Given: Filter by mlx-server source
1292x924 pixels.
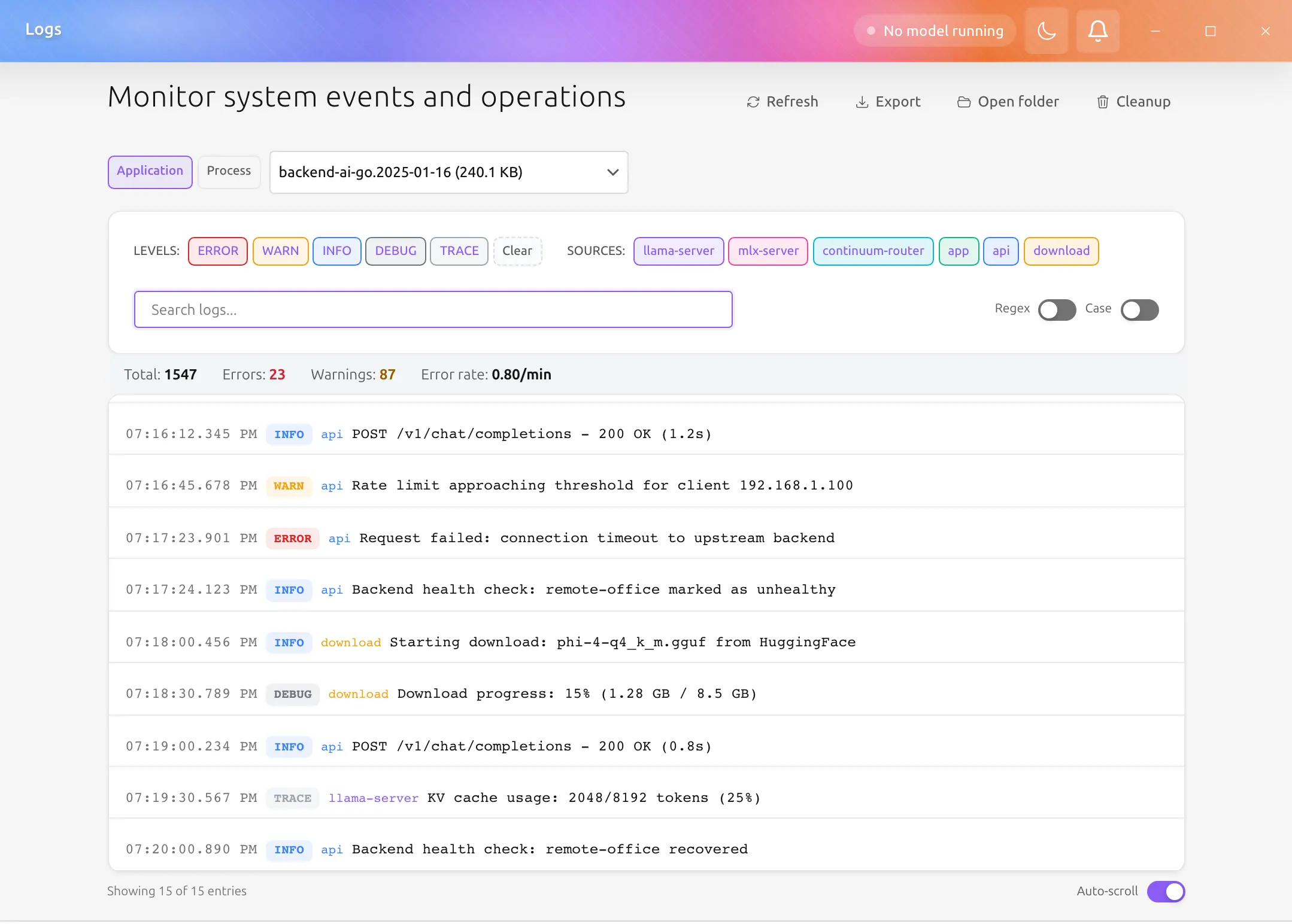Looking at the screenshot, I should point(768,251).
